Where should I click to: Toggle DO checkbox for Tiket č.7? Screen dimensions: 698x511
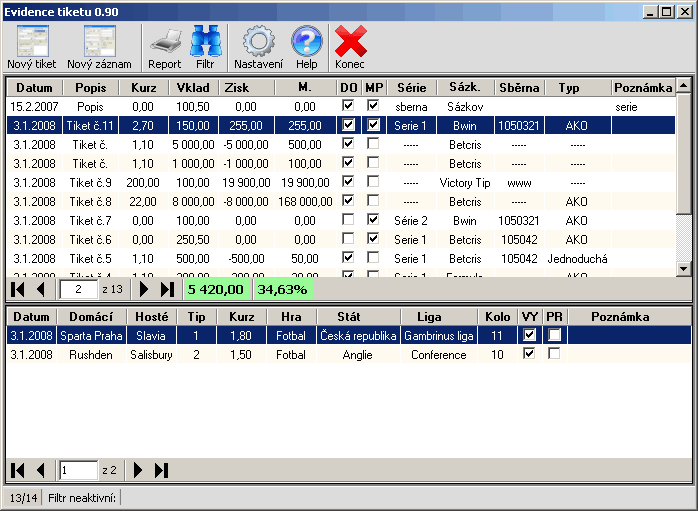pos(348,220)
